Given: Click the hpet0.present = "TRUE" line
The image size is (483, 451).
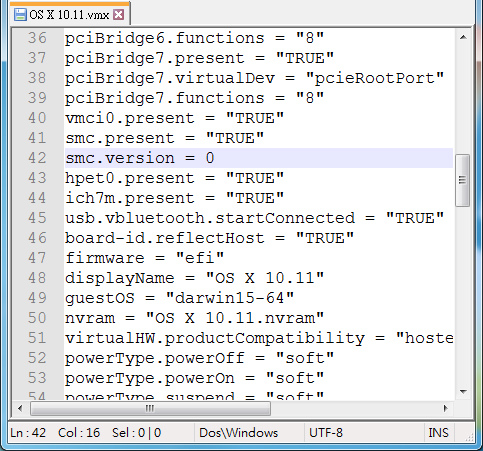Looking at the screenshot, I should click(x=174, y=178).
